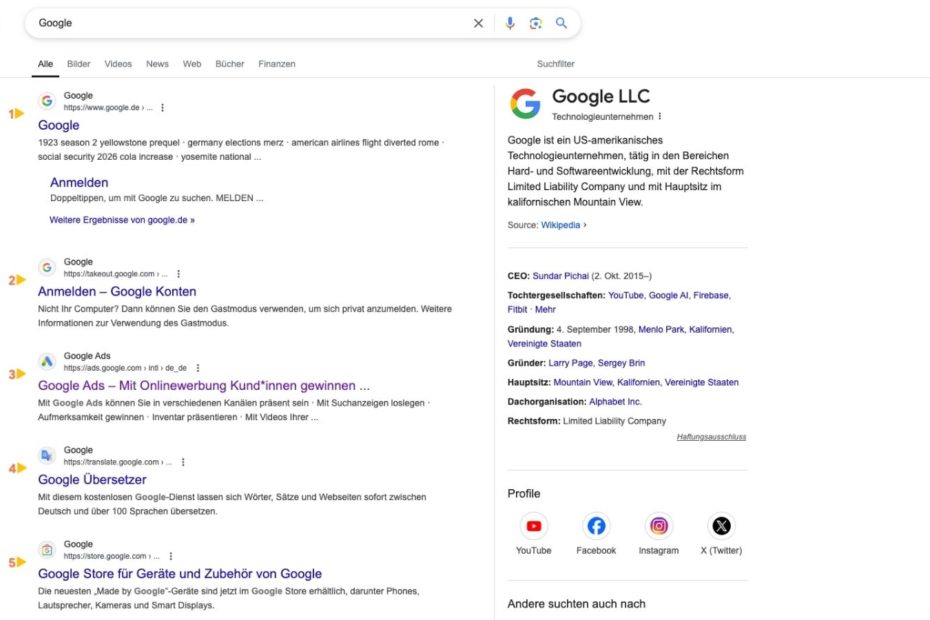Open the Google Übersetzer result
The width and height of the screenshot is (930, 620).
click(x=92, y=479)
